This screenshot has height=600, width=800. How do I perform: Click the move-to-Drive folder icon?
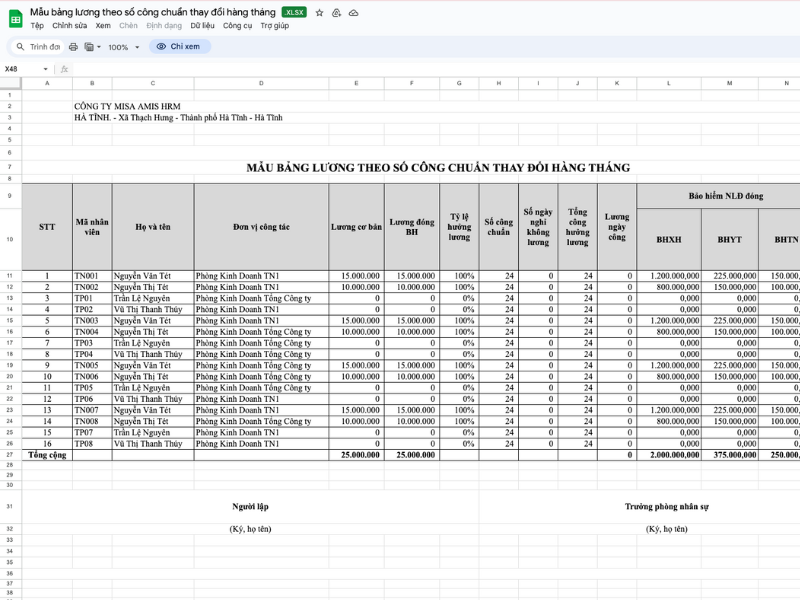pos(336,12)
